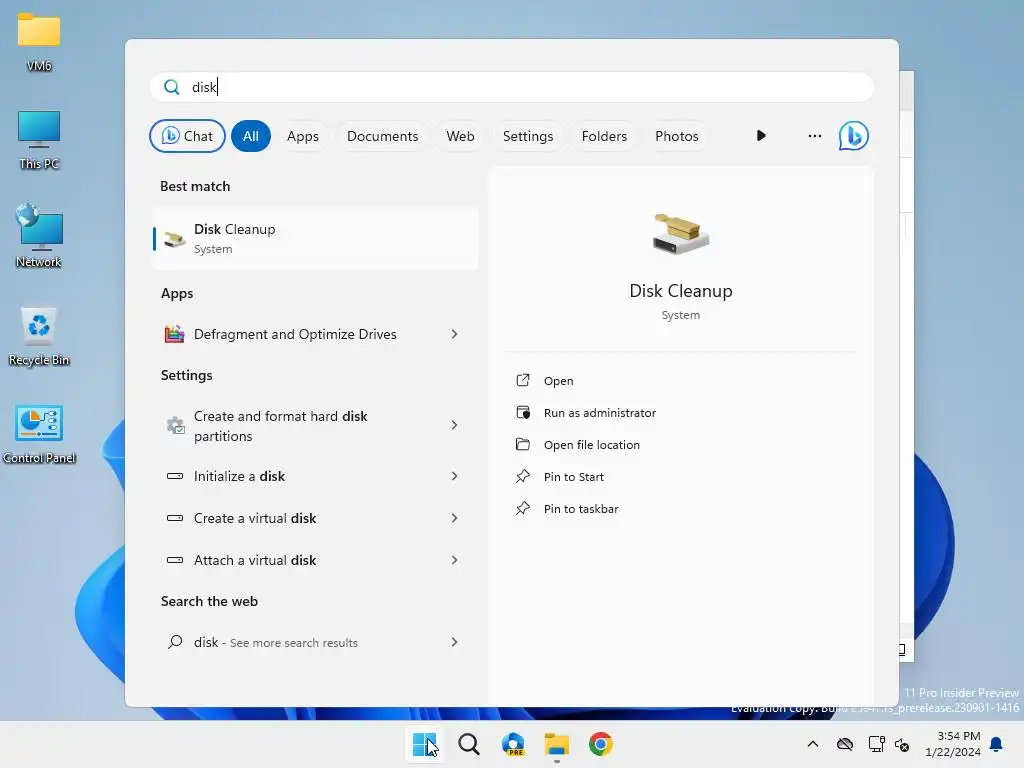Filter results by Web

(x=460, y=136)
